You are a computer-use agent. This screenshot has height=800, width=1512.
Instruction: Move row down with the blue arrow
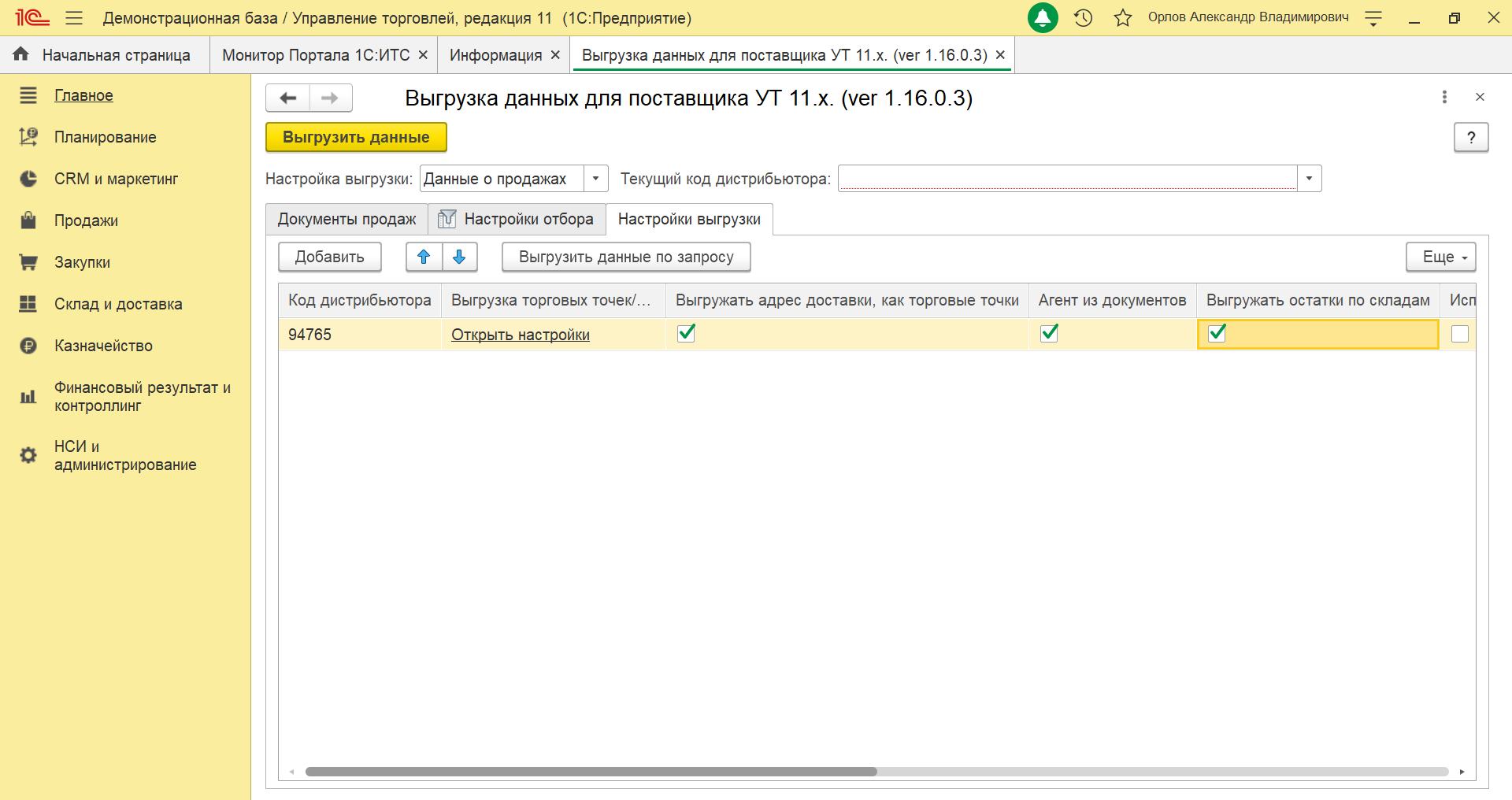pos(460,257)
